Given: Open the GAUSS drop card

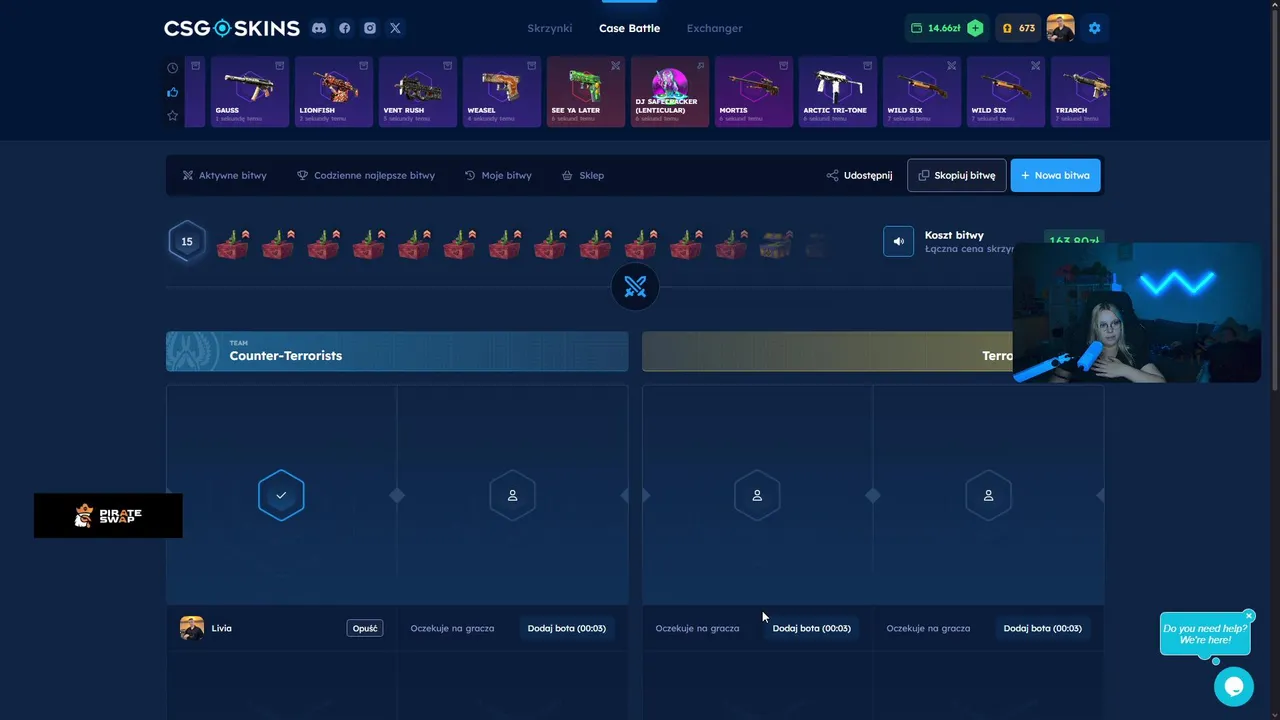Looking at the screenshot, I should tap(250, 92).
